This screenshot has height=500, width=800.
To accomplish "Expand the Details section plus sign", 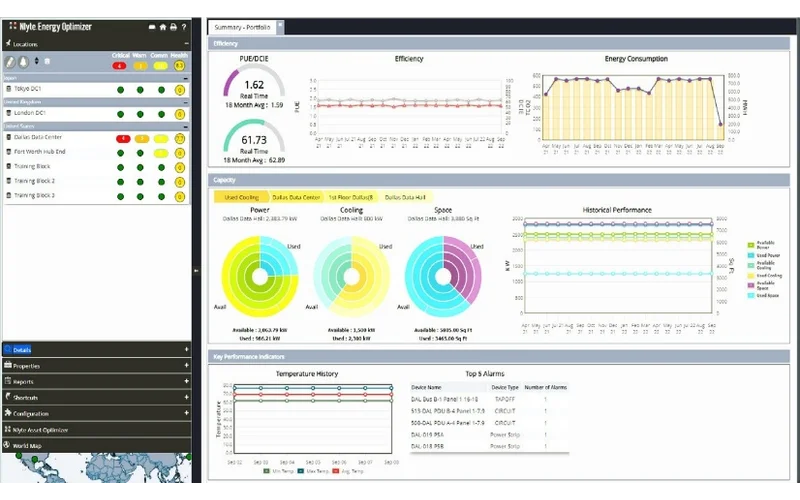I will [x=186, y=349].
